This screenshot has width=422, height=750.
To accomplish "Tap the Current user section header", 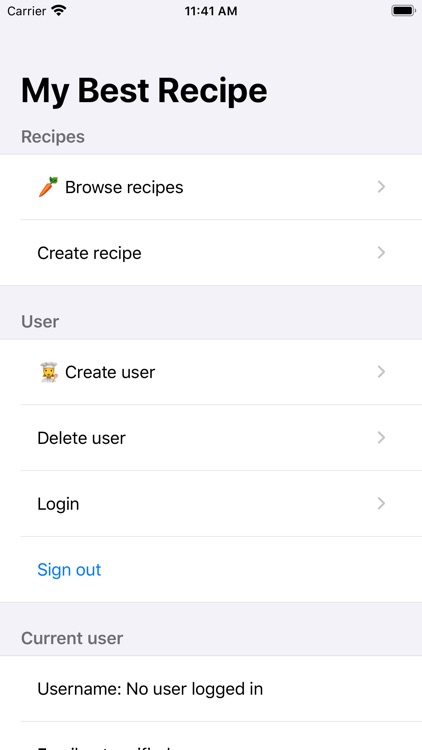I will tap(72, 638).
